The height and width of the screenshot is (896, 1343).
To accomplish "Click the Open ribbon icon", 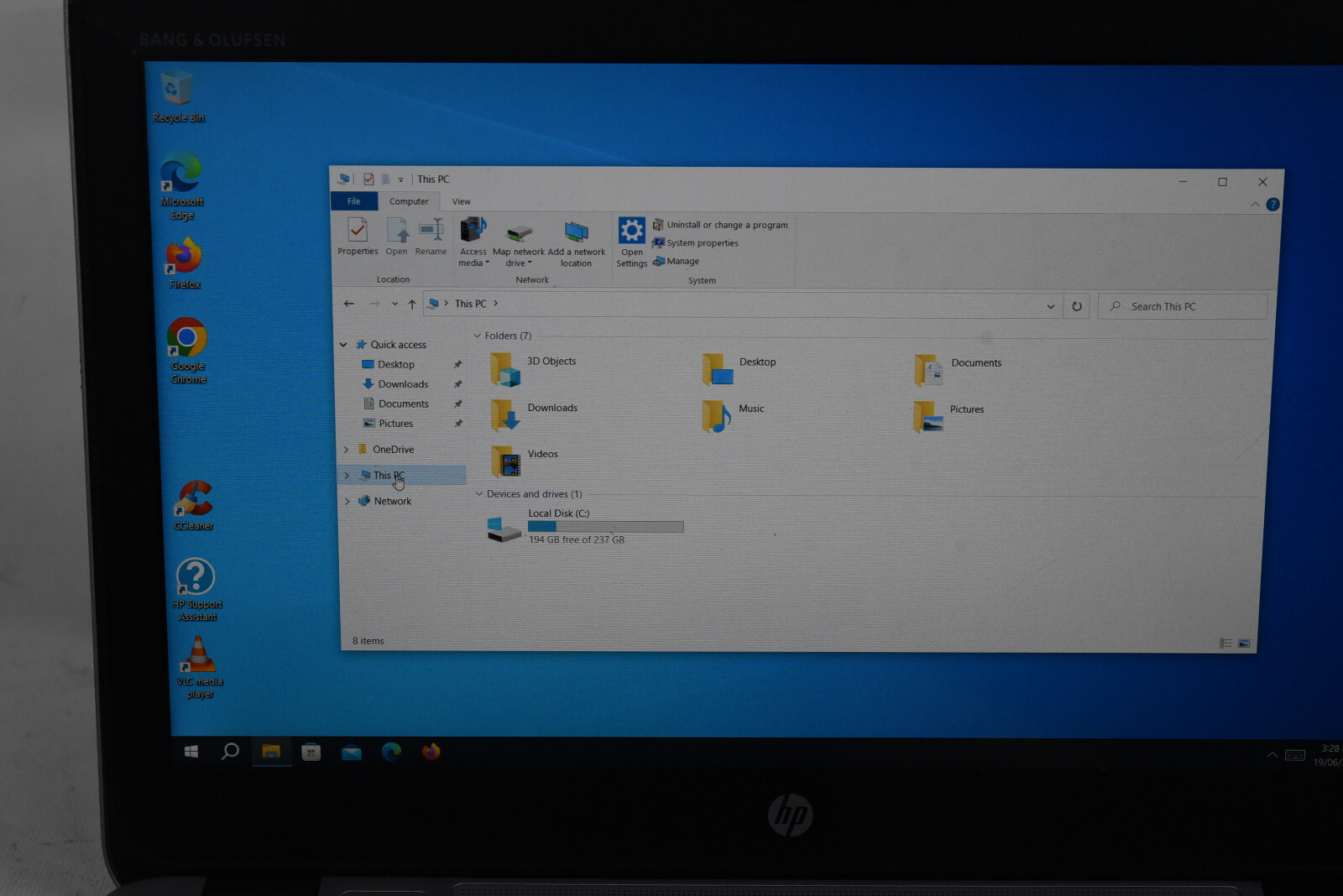I will (396, 236).
